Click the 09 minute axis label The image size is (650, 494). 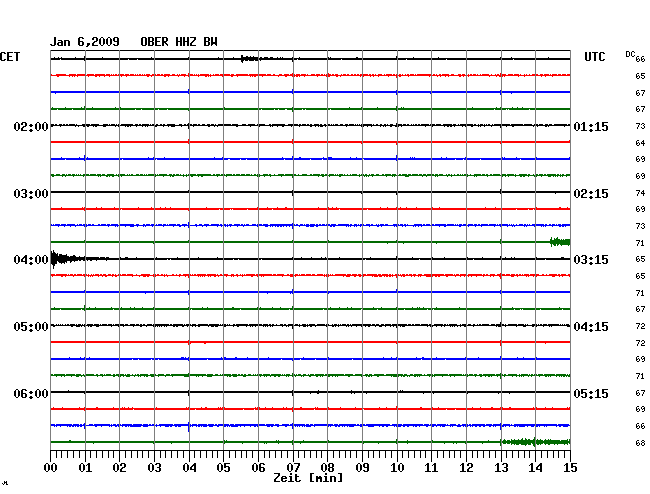click(362, 467)
